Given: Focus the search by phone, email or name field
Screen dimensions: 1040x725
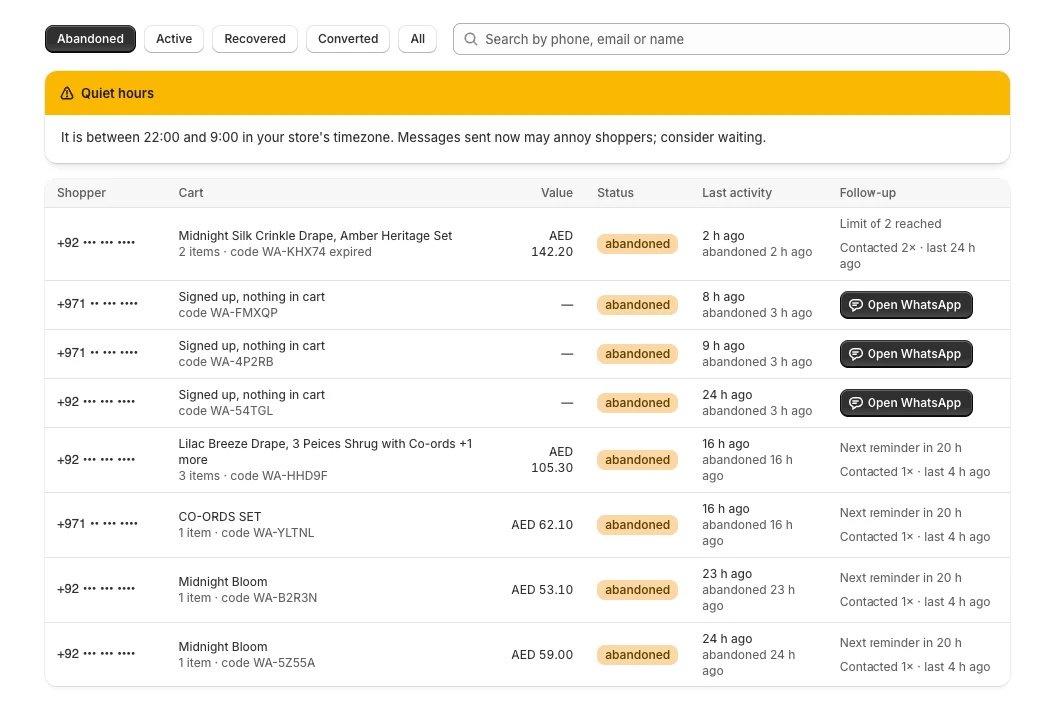Looking at the screenshot, I should [731, 39].
